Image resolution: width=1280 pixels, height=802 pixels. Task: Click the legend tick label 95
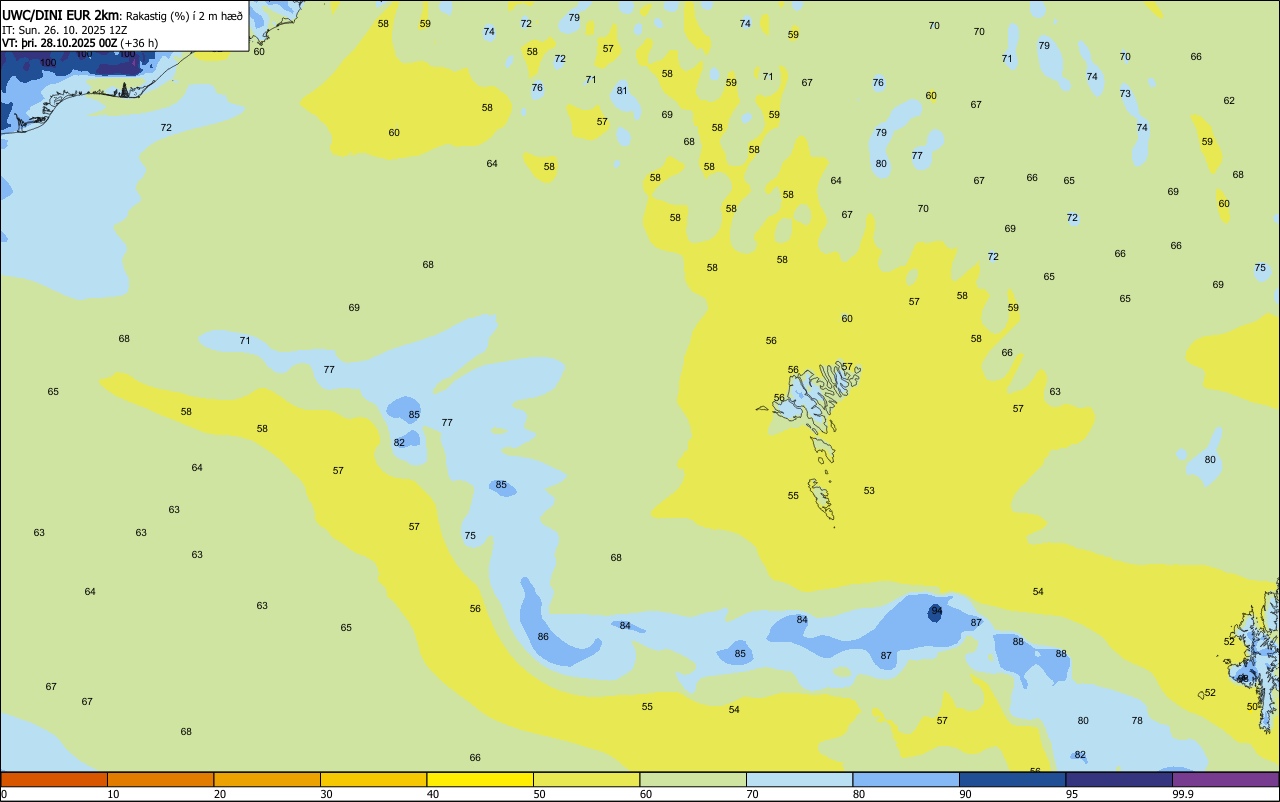1072,794
